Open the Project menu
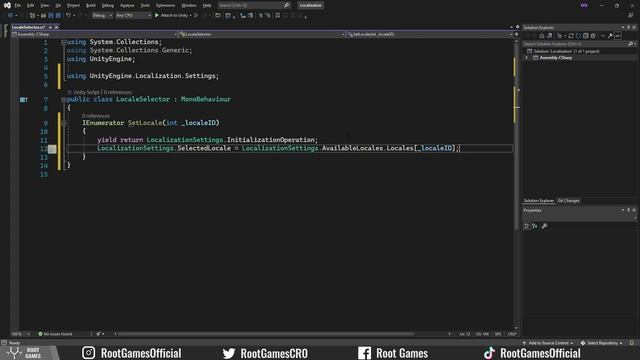 tap(73, 5)
